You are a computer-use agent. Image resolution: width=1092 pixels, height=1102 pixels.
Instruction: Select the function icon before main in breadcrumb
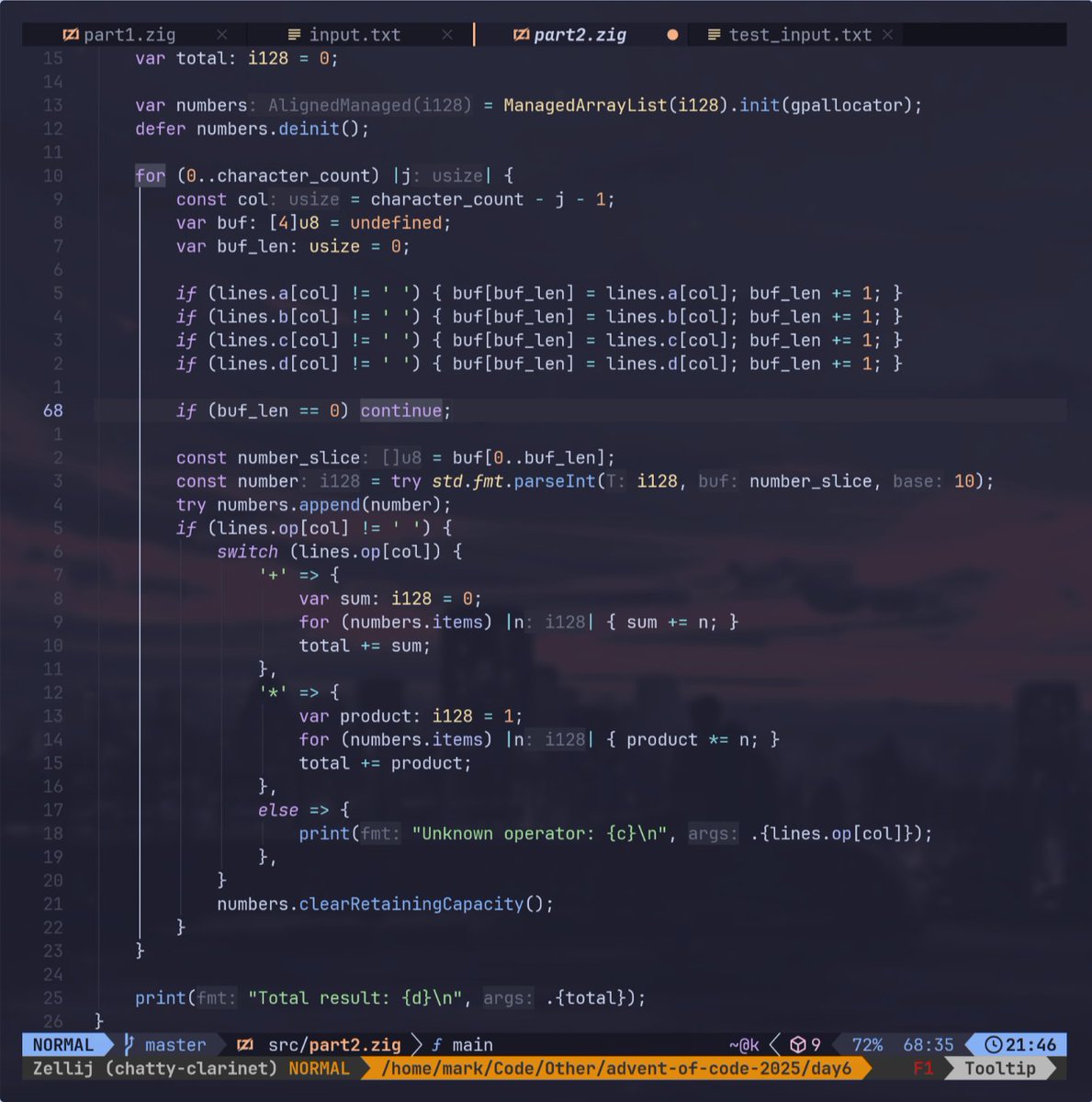pyautogui.click(x=435, y=1044)
